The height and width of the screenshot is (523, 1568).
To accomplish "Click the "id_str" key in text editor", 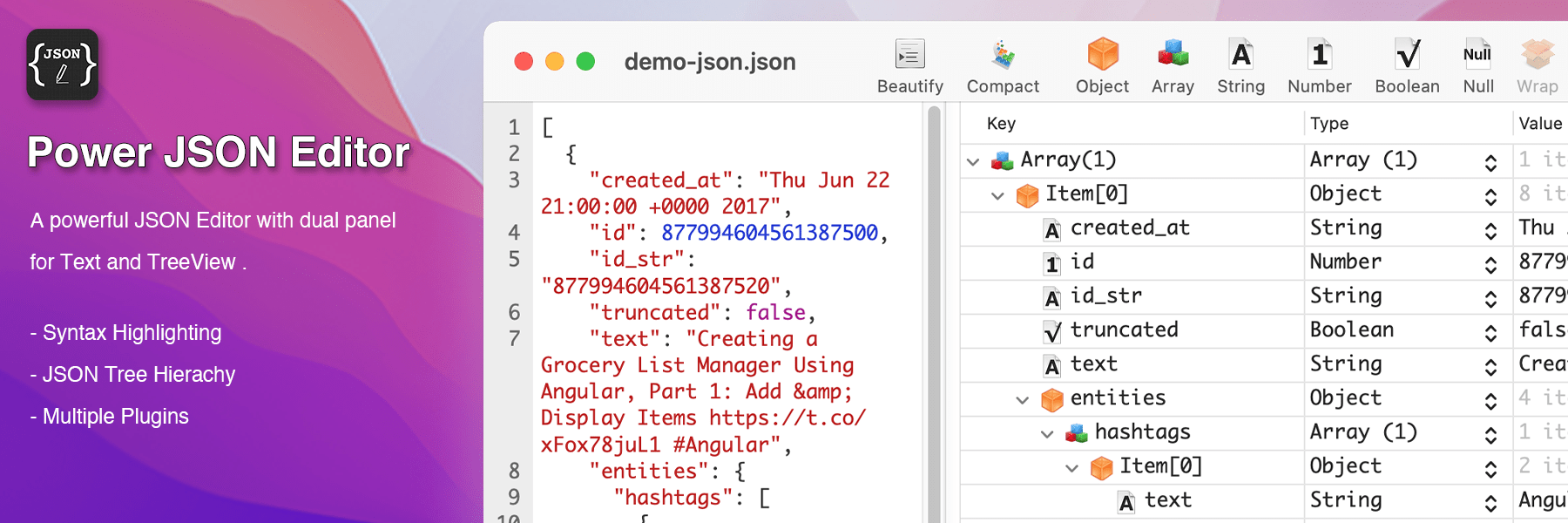I will point(638,259).
